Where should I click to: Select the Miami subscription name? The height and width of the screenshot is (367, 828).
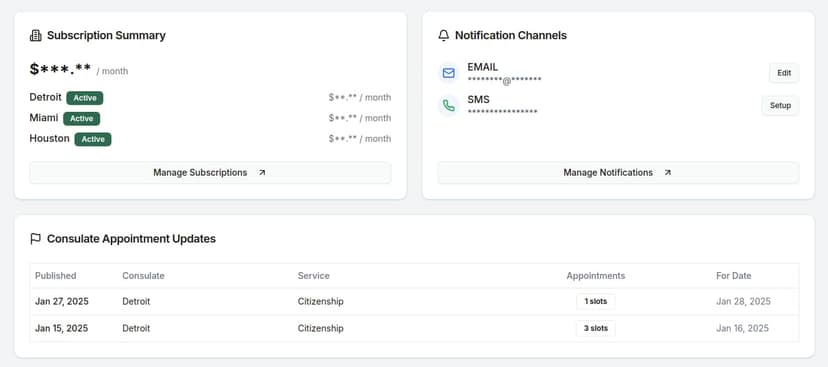(x=44, y=118)
